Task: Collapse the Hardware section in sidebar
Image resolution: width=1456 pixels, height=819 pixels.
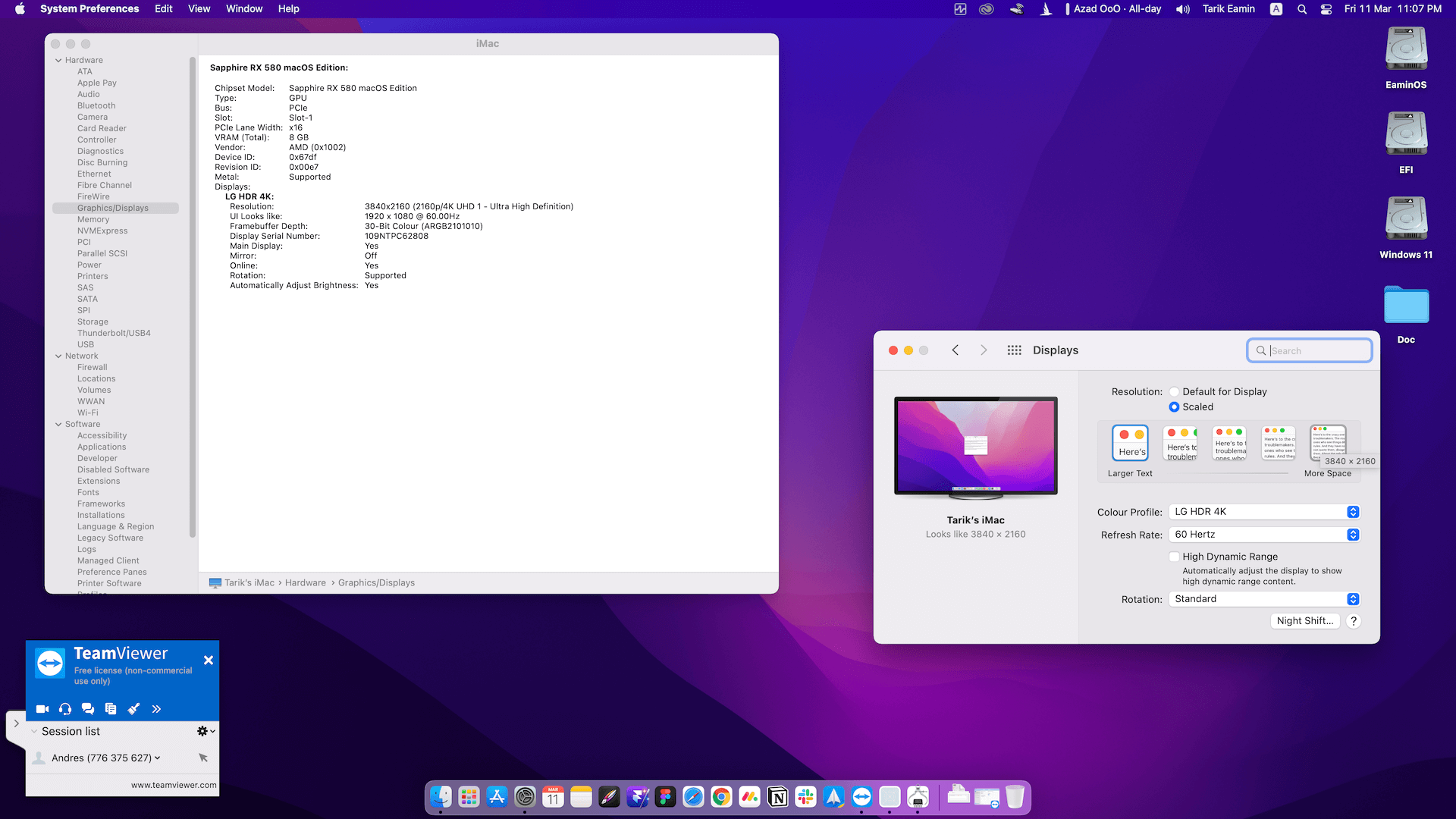Action: [x=58, y=60]
